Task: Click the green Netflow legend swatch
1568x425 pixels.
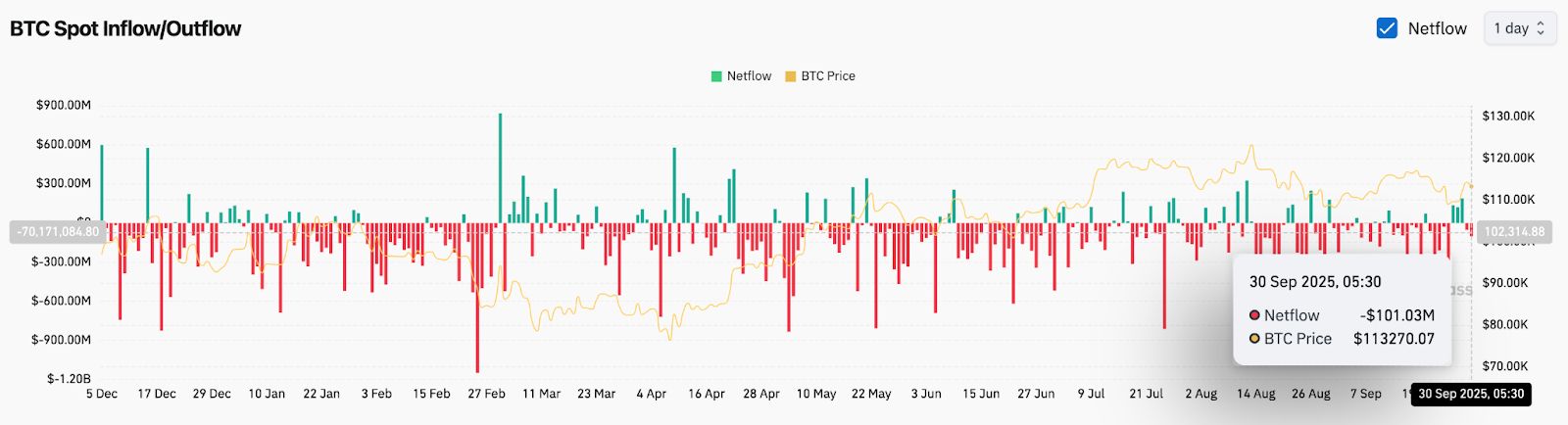Action: click(x=716, y=76)
